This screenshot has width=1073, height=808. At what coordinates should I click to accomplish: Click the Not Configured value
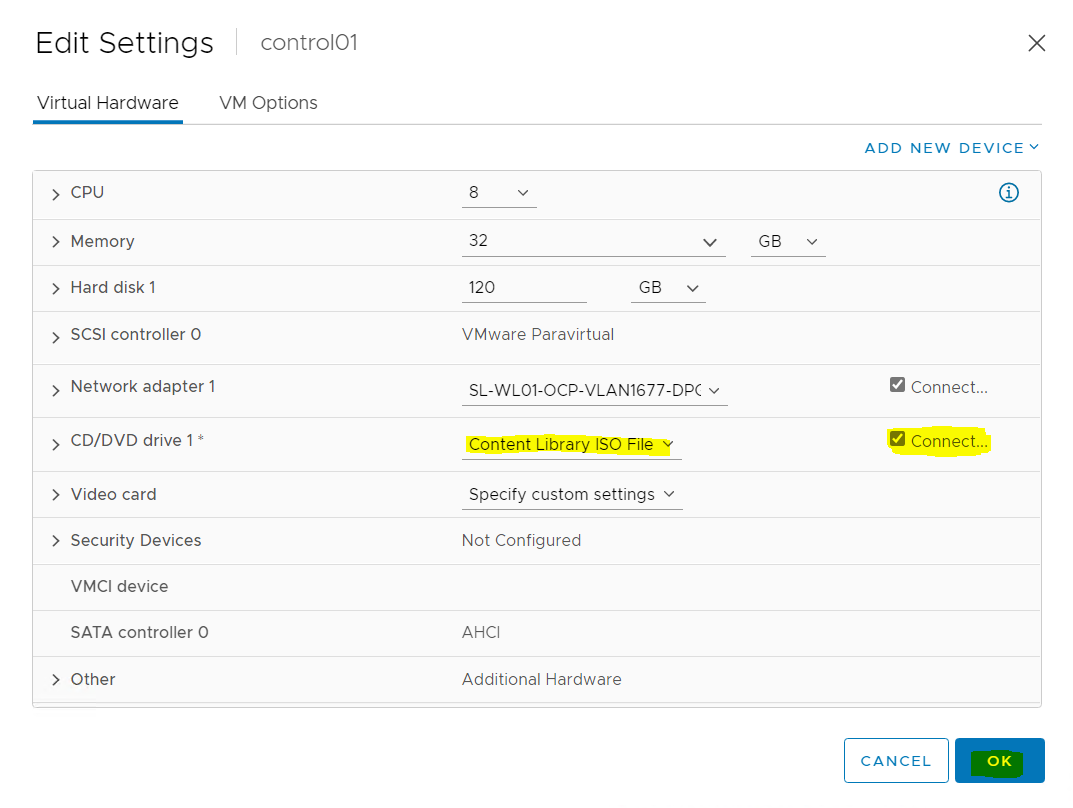pos(521,540)
